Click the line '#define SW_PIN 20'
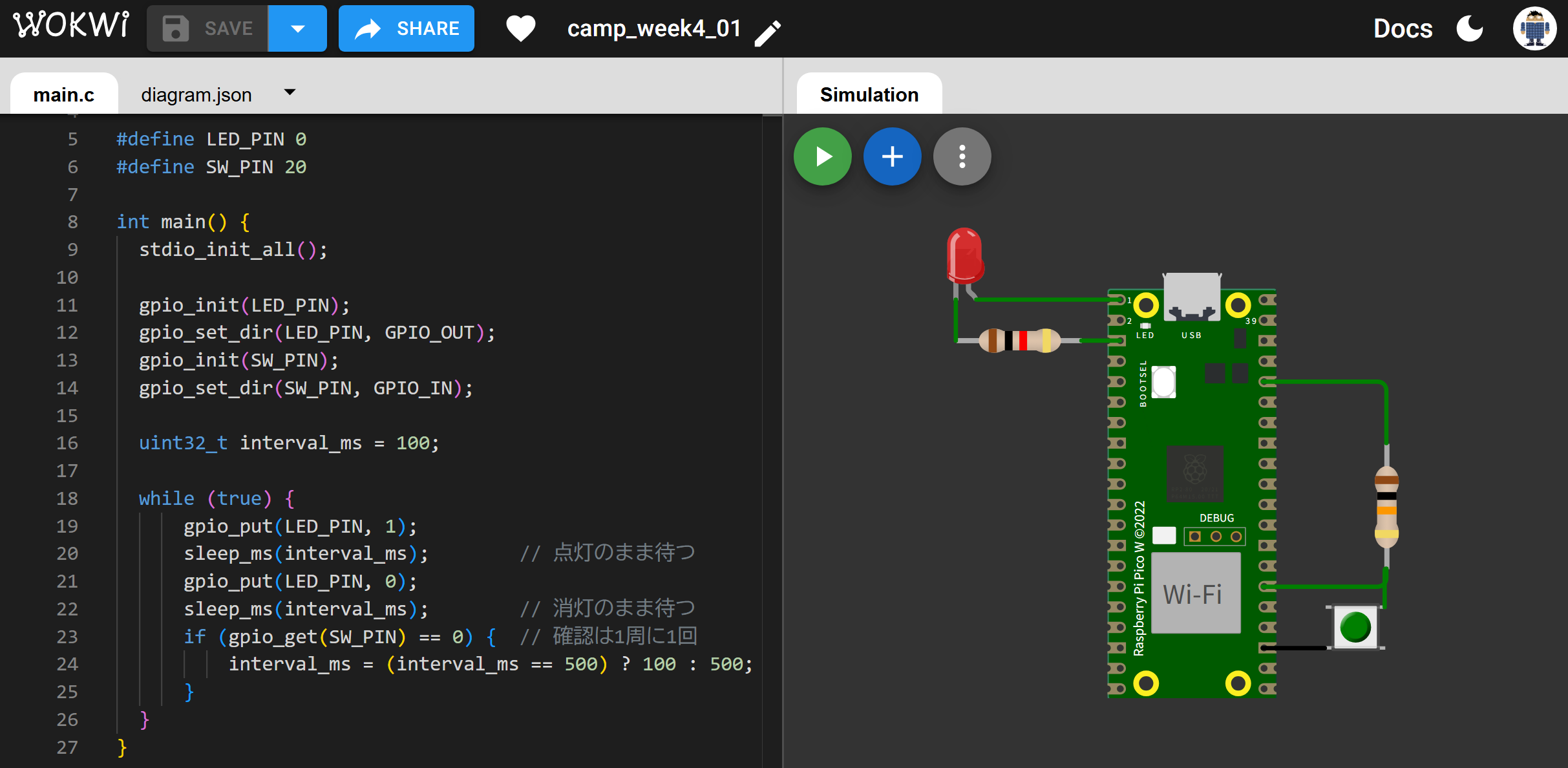The image size is (1568, 768). [x=211, y=167]
